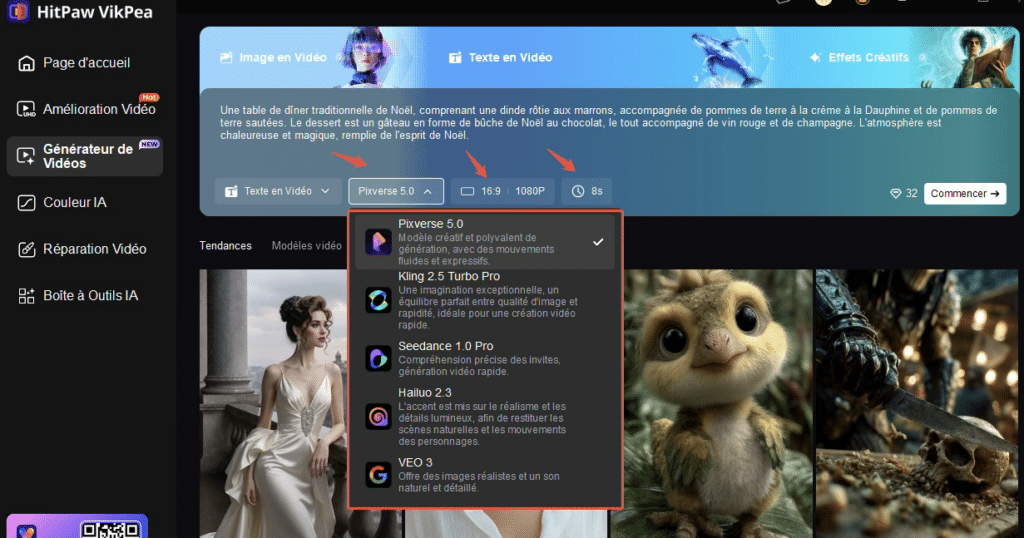Pick the Seedance 1.0 Pro model icon
This screenshot has height=538, width=1024.
(378, 358)
